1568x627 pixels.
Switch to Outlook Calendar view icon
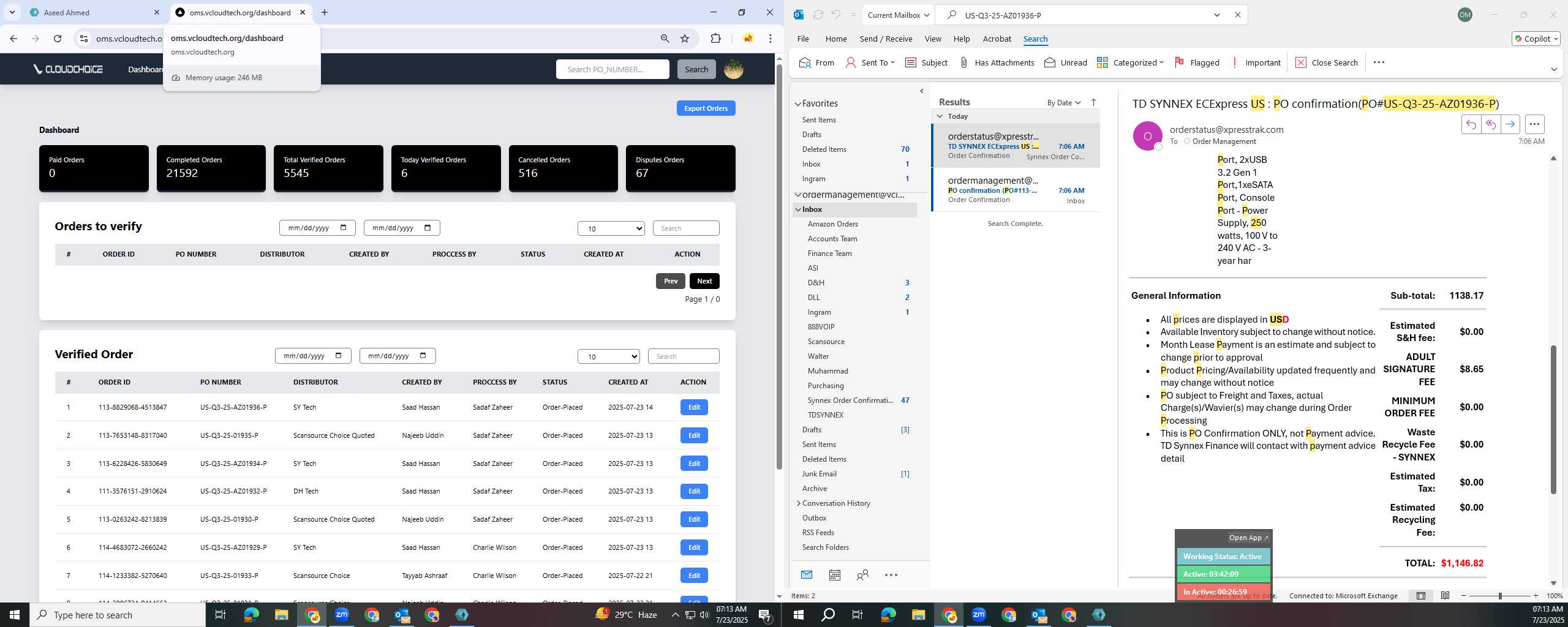pos(834,575)
